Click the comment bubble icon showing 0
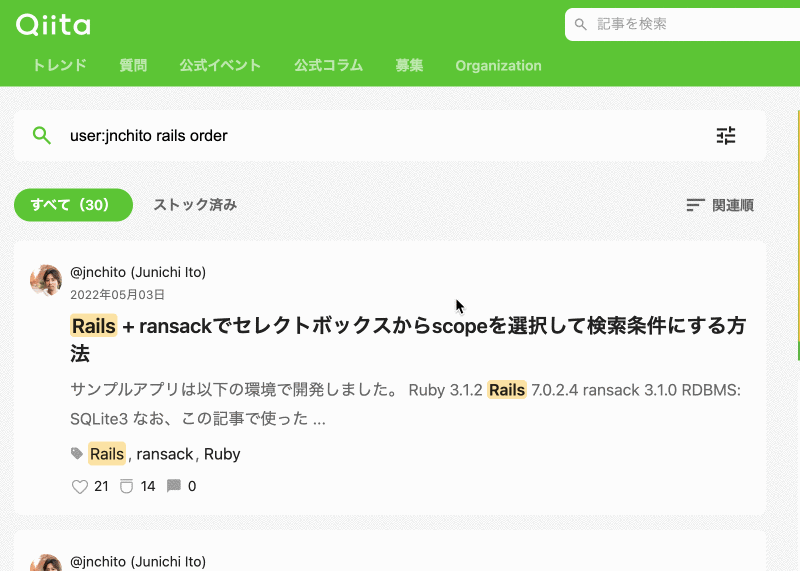The width and height of the screenshot is (800, 571). pos(173,485)
